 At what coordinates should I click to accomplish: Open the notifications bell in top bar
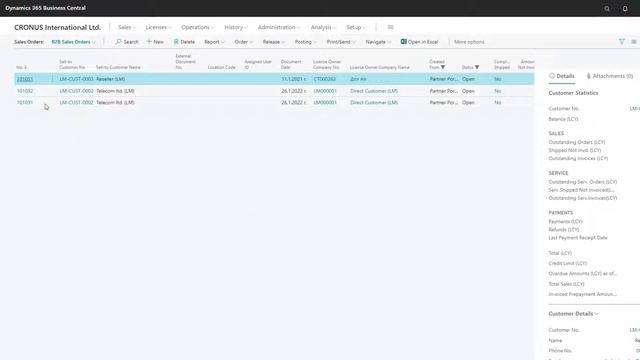[x=625, y=9]
